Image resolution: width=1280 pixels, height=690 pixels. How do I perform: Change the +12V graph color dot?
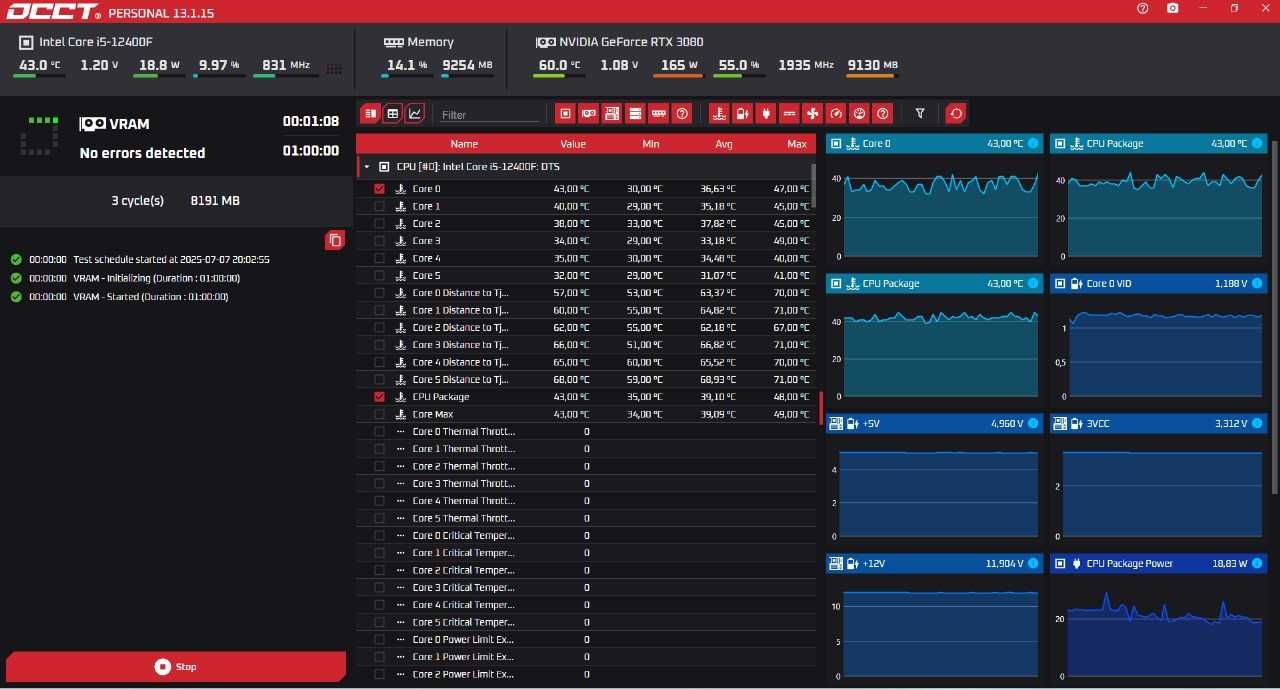pyautogui.click(x=1033, y=564)
